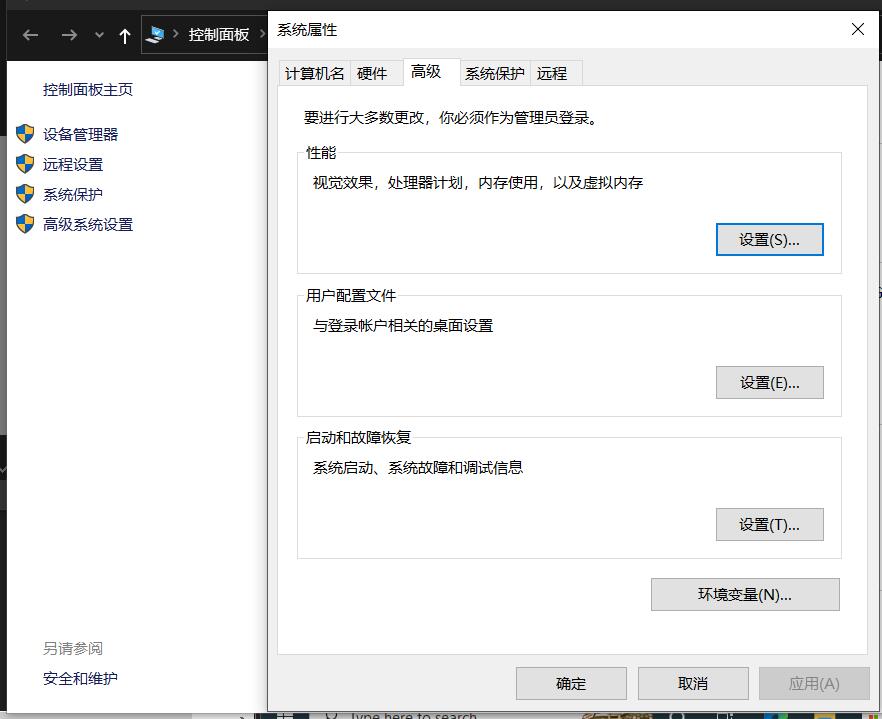This screenshot has width=882, height=719.
Task: Open 安全和维护 link
Action: click(80, 678)
